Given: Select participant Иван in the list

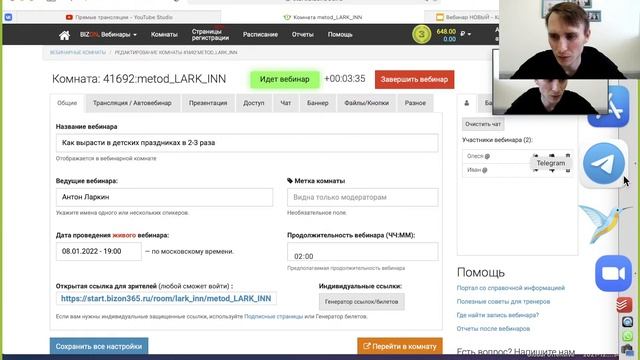Looking at the screenshot, I should pyautogui.click(x=517, y=170).
